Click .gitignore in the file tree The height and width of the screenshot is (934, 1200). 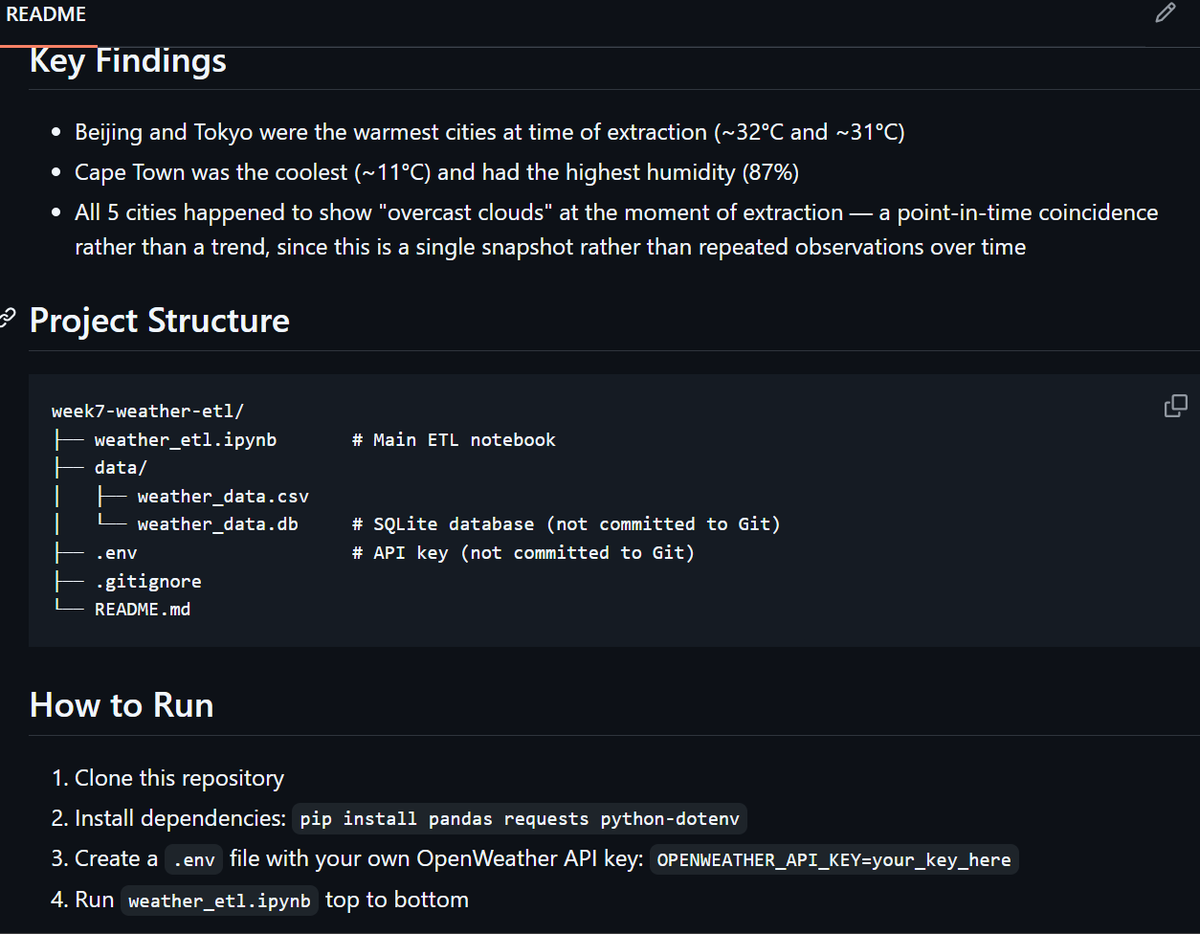click(148, 581)
